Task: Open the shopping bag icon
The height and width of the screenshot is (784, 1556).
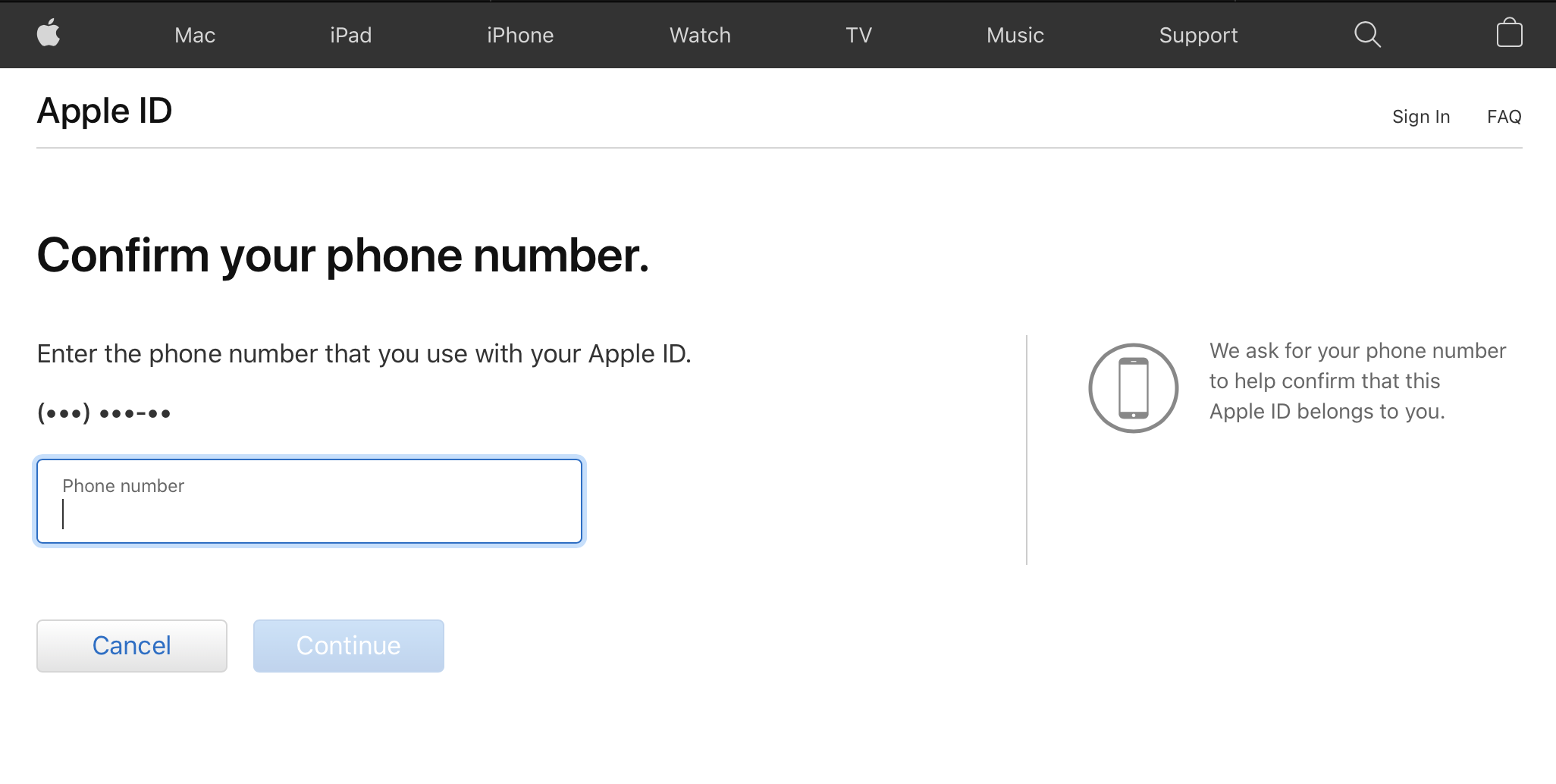Action: point(1509,34)
